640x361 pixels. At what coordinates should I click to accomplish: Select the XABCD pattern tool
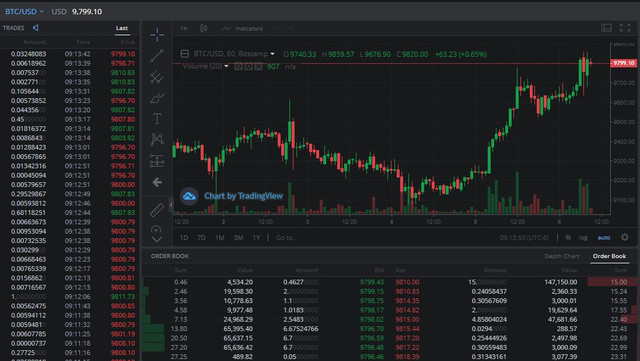pyautogui.click(x=157, y=140)
